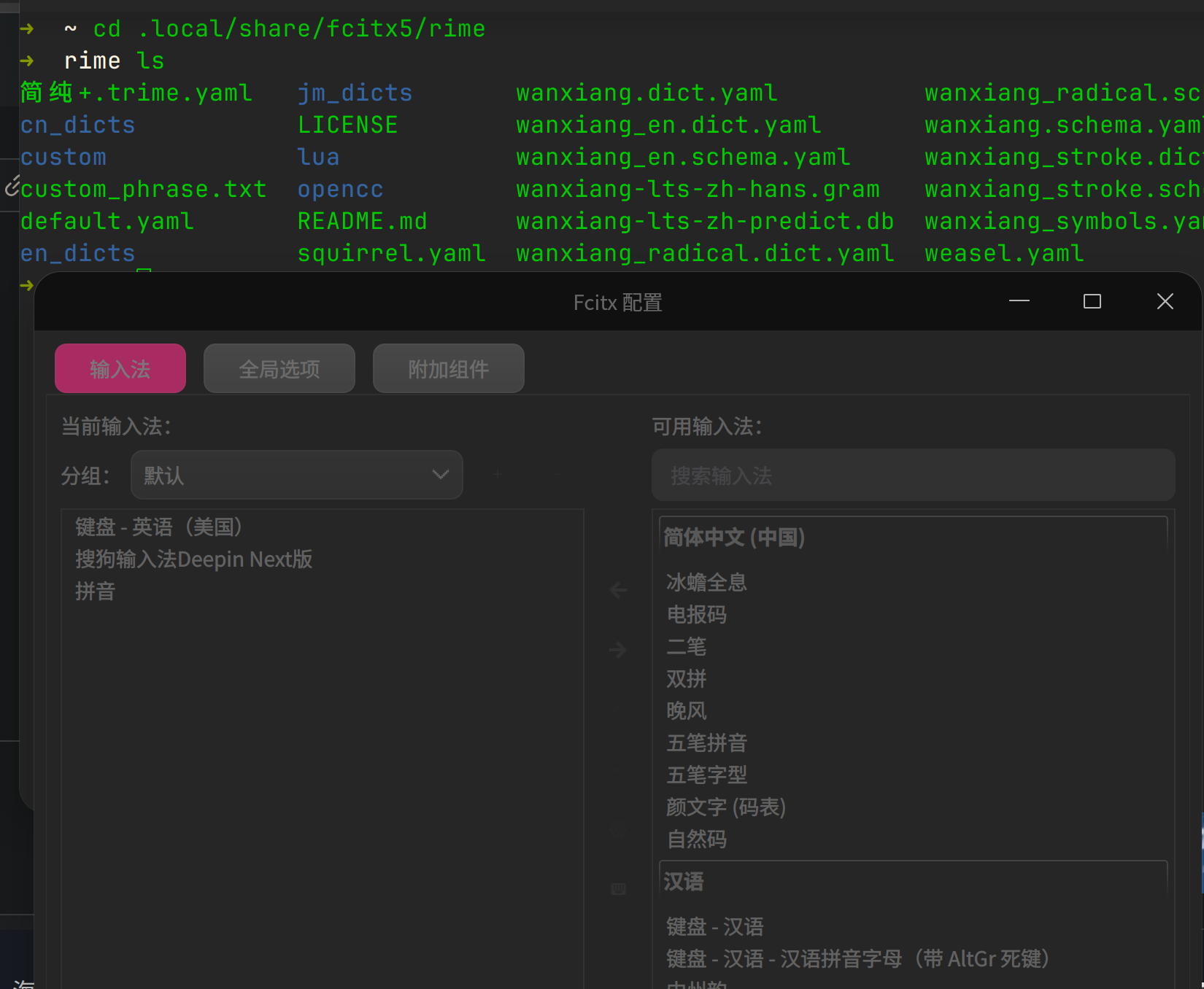Screen dimensions: 1204x989
Task: Select 颜文字 (码表) in available list
Action: 913,807
